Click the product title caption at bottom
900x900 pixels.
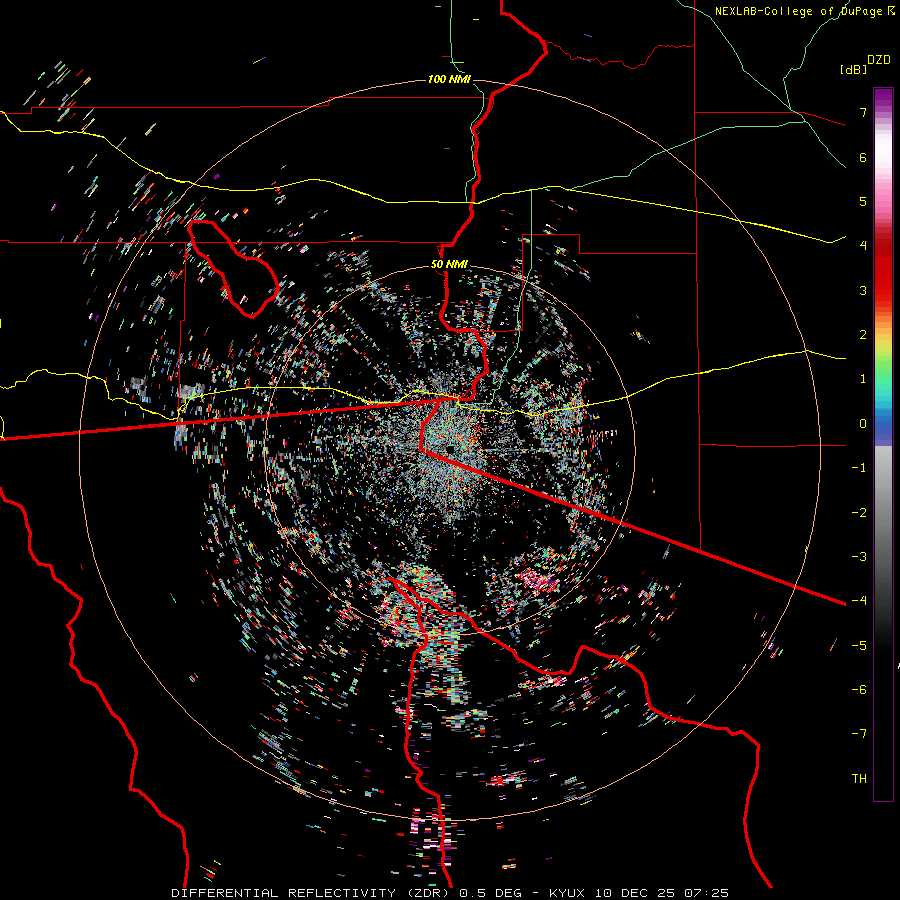(450, 893)
